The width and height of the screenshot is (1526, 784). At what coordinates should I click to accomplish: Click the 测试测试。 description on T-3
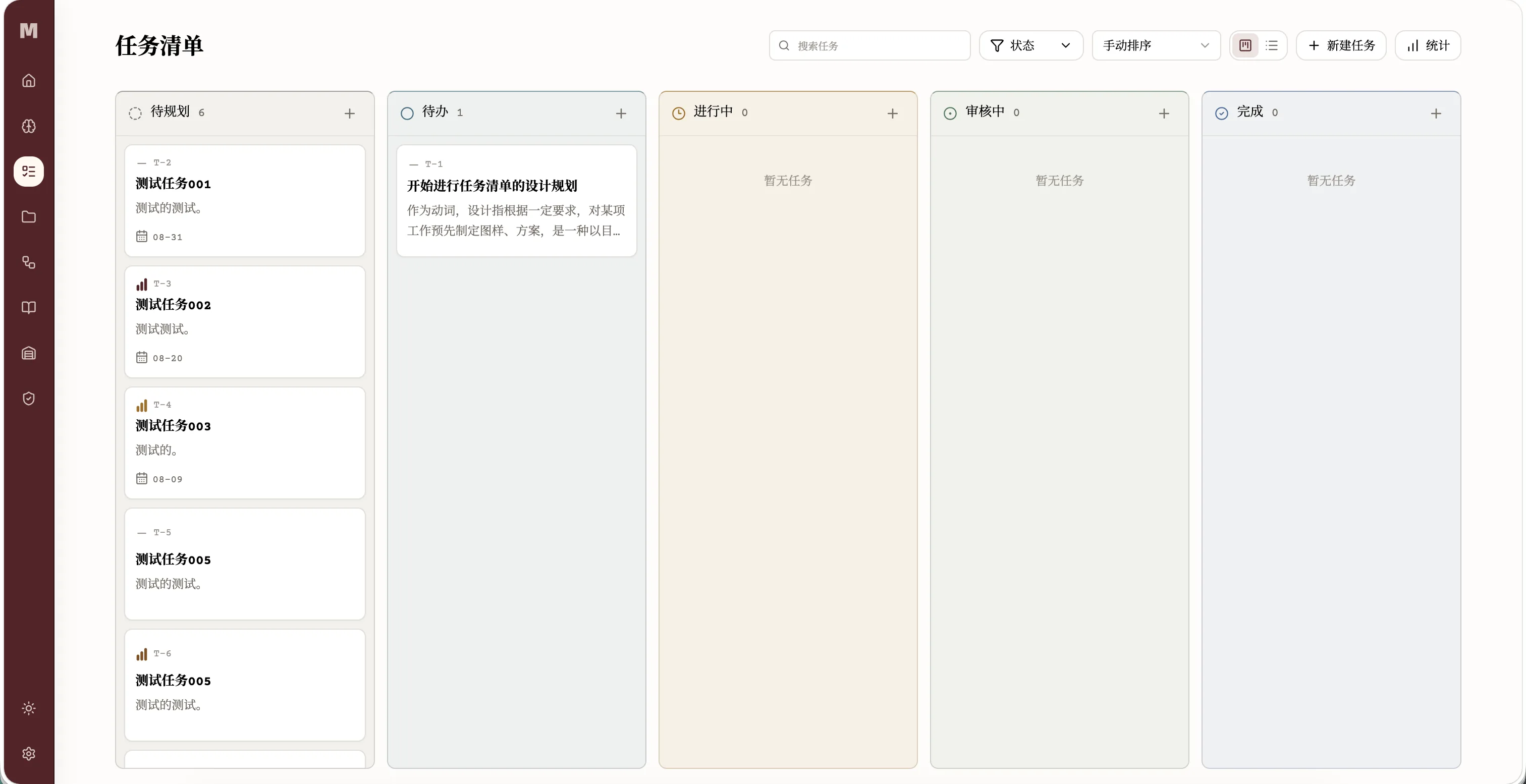163,329
